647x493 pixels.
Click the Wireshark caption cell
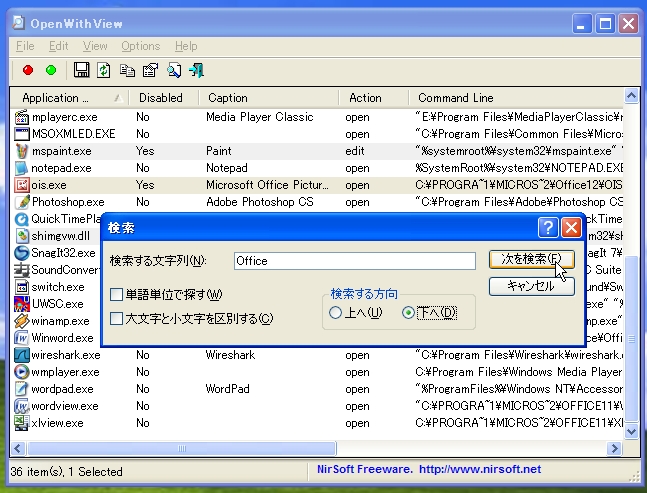coord(230,355)
